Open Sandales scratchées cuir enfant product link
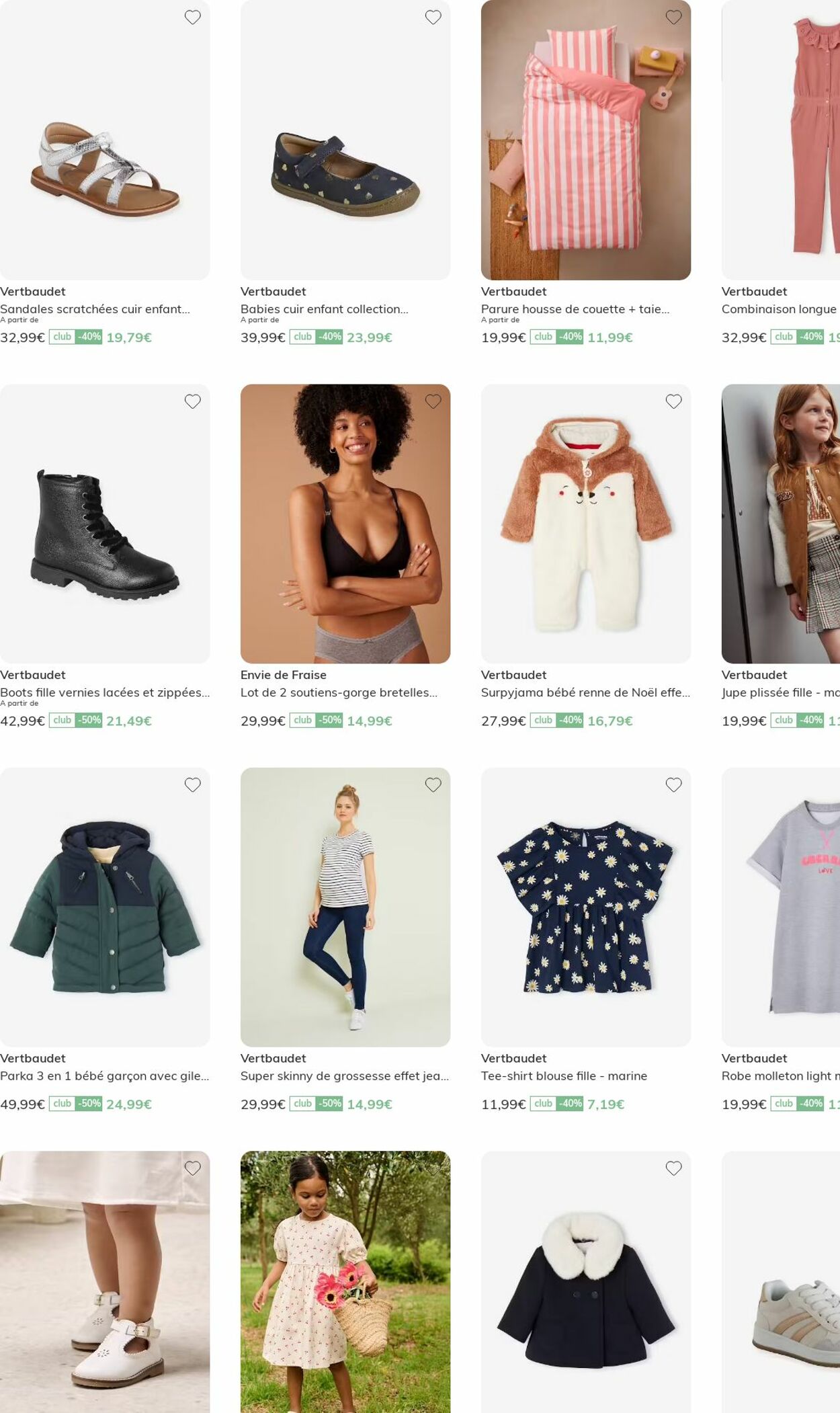840x1413 pixels. pyautogui.click(x=95, y=309)
